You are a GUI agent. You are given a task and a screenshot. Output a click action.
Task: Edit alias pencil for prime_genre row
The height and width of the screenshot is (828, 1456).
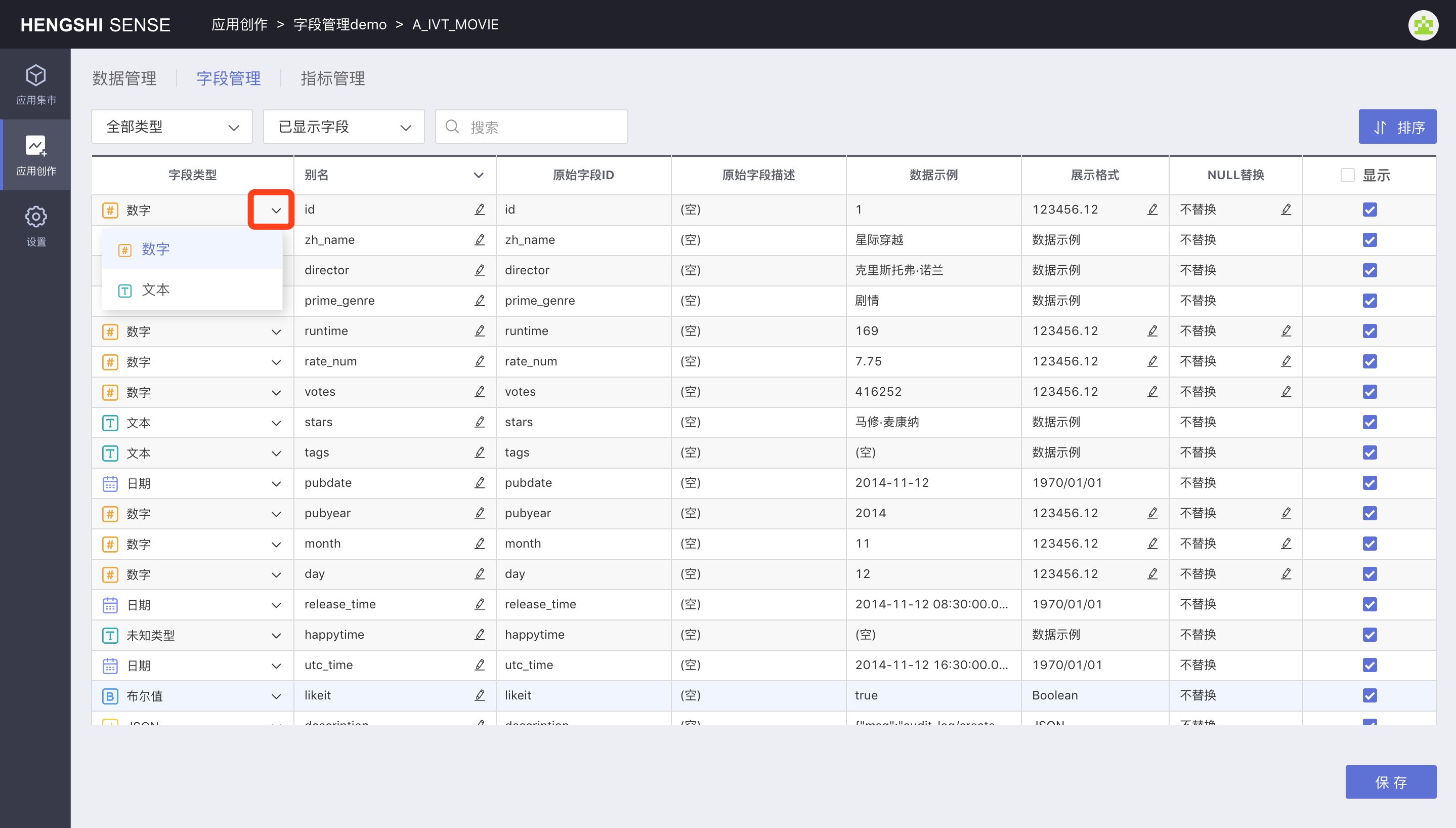coord(480,300)
